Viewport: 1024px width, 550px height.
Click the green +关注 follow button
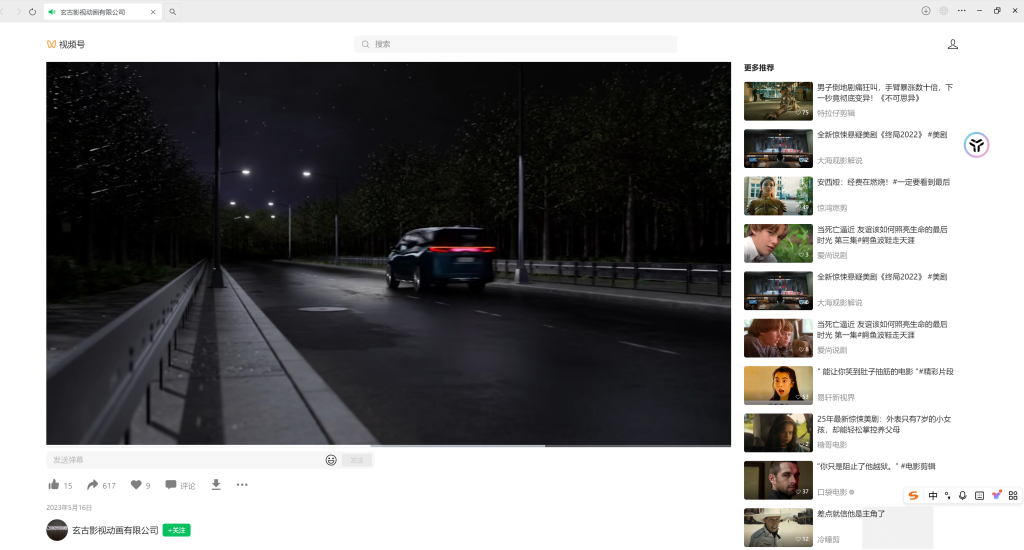pyautogui.click(x=176, y=530)
